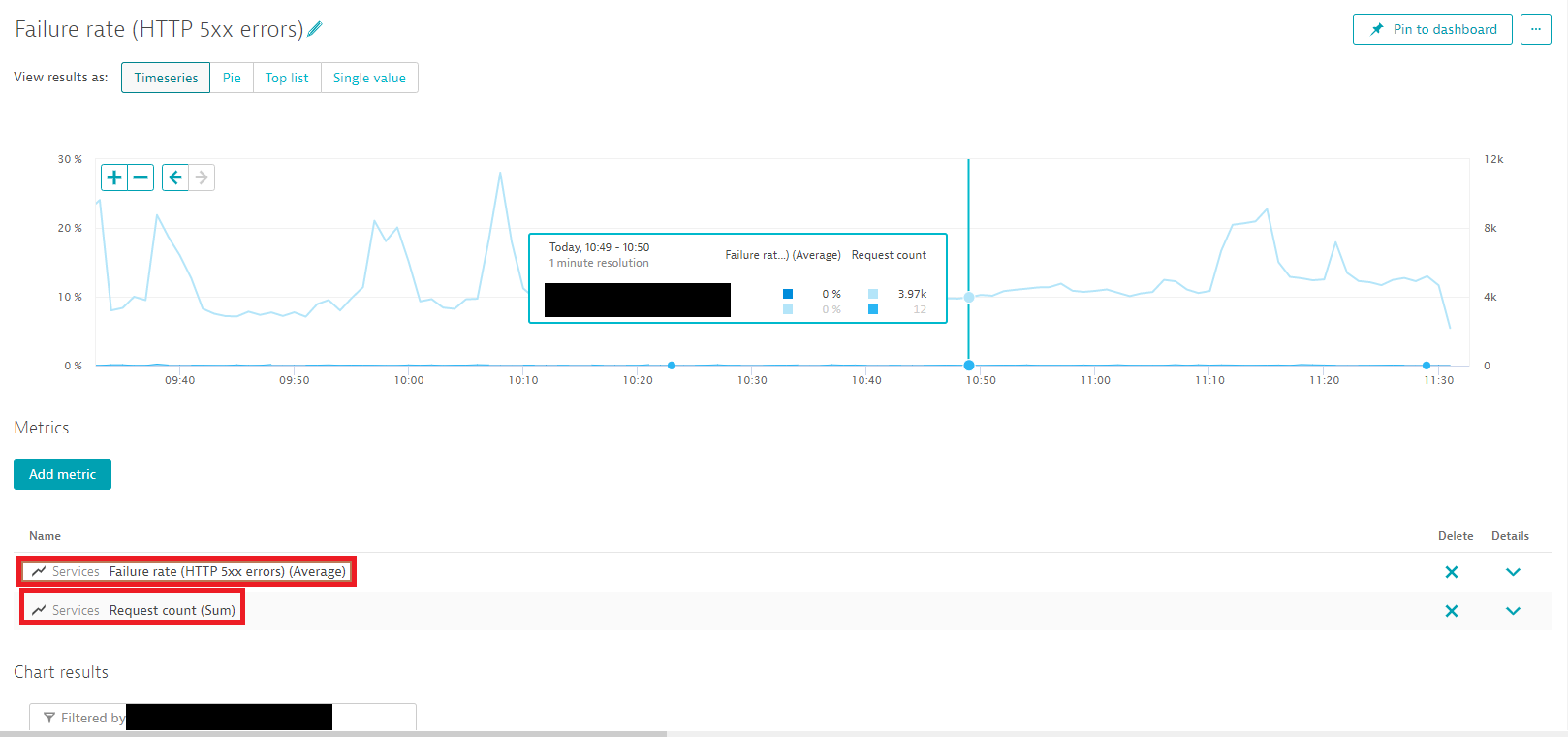Screen dimensions: 1568x737
Task: Delete the Request count metric
Action: pyautogui.click(x=1451, y=611)
